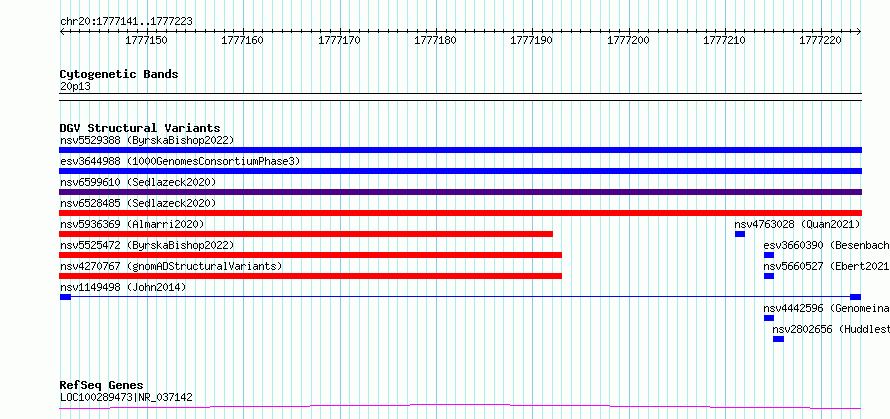
Task: Open variant nsv6599610 (Sedlazeck2020) label
Action: click(138, 182)
